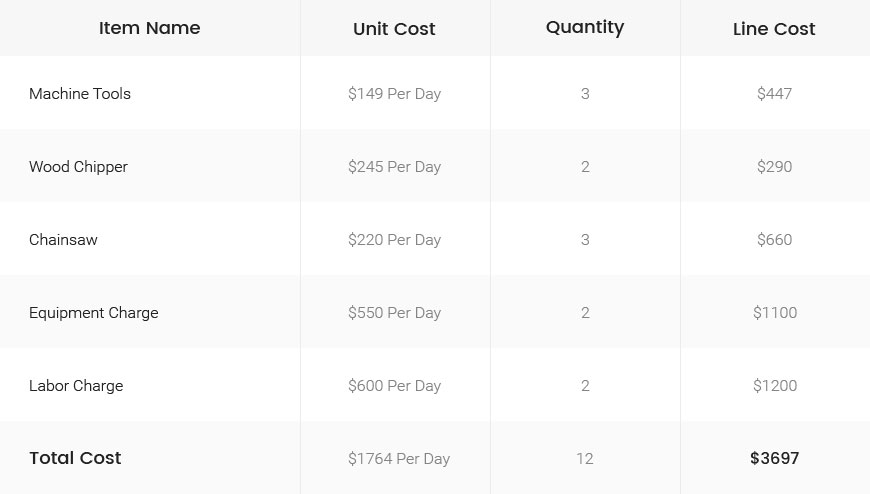Select the $245 Per Day unit cost
The image size is (870, 494).
(x=394, y=167)
